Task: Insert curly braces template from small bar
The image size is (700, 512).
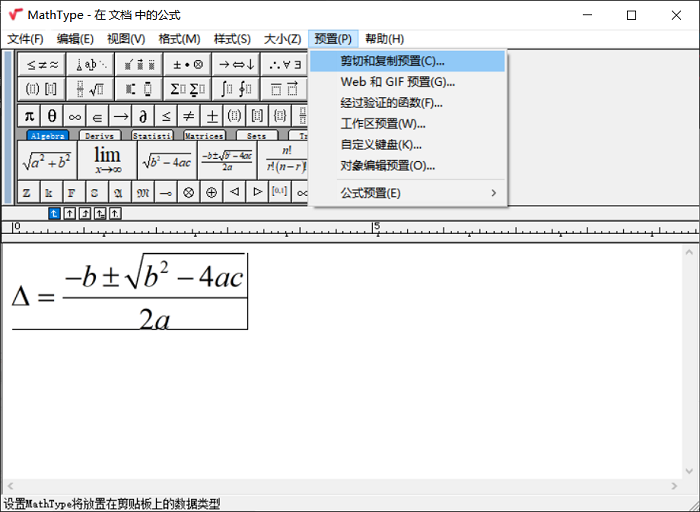Action: tap(280, 116)
